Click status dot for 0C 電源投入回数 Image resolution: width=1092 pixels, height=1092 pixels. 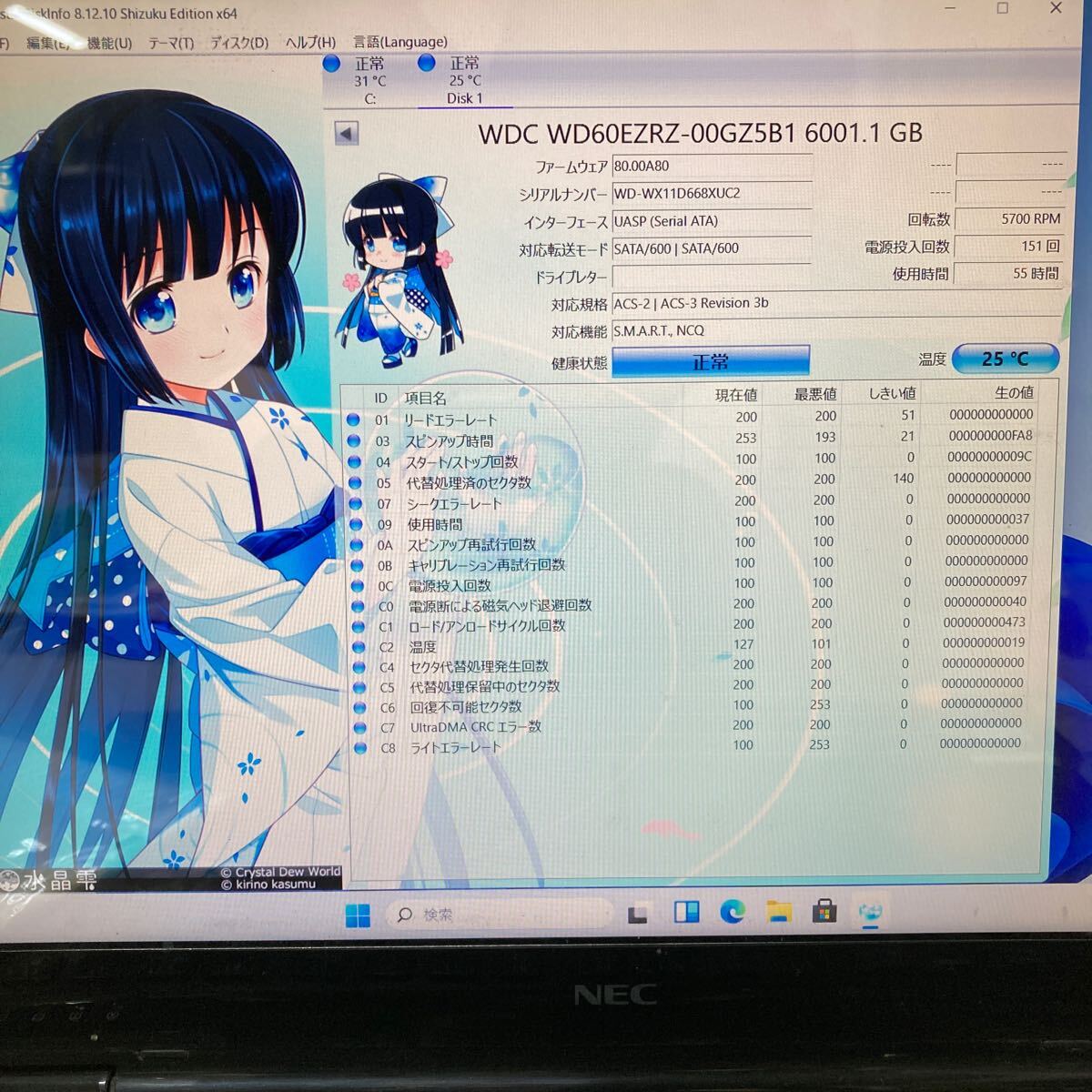pyautogui.click(x=358, y=586)
